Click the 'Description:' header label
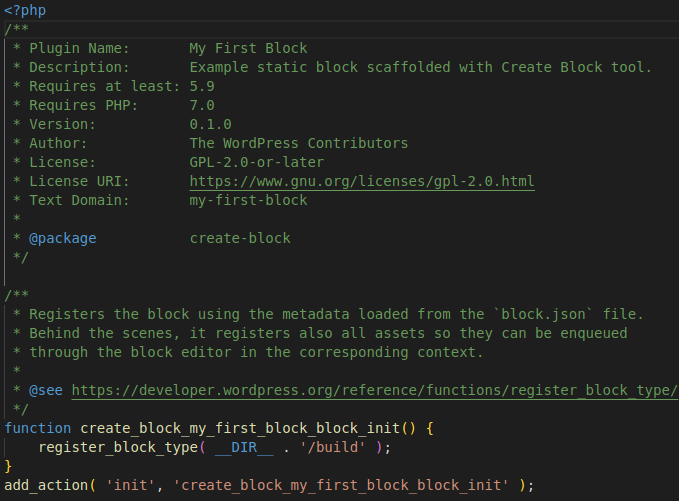 [79, 68]
